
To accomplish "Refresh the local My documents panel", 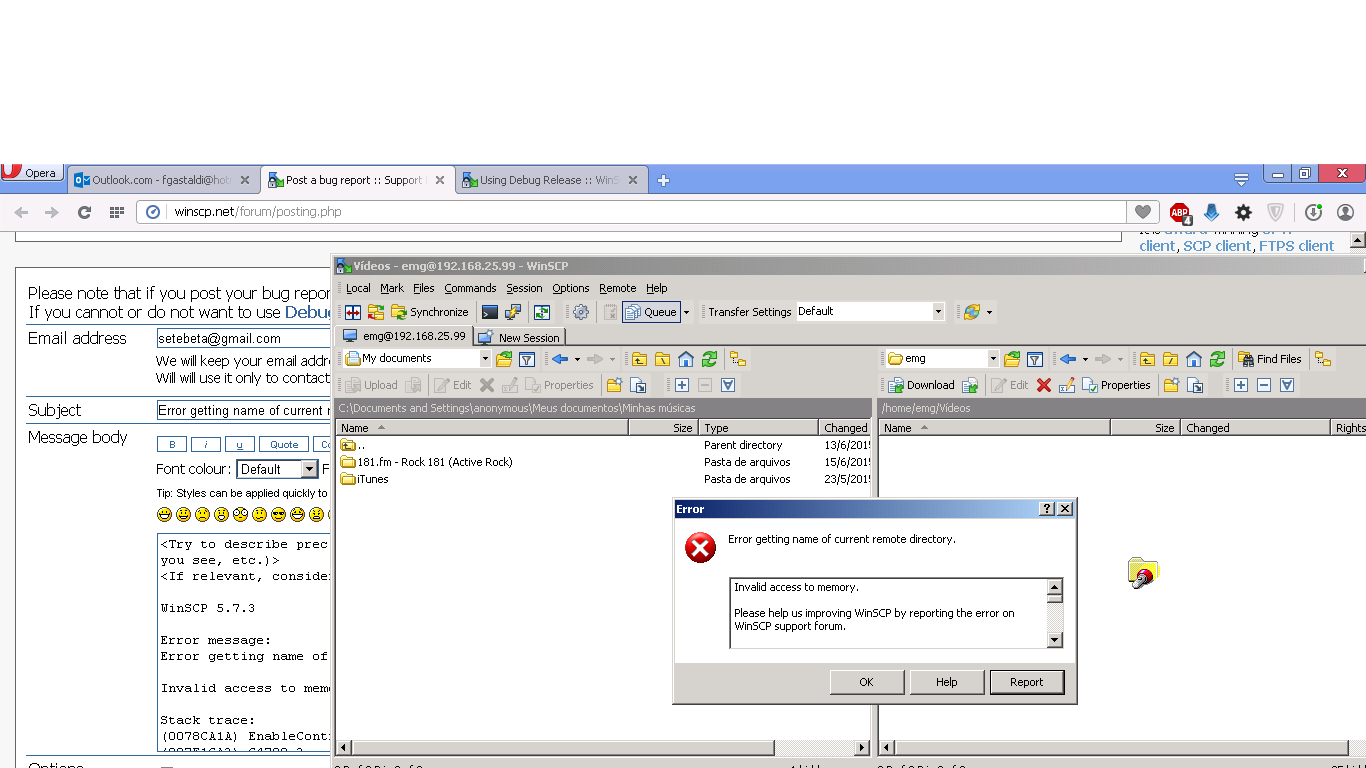I will [709, 359].
